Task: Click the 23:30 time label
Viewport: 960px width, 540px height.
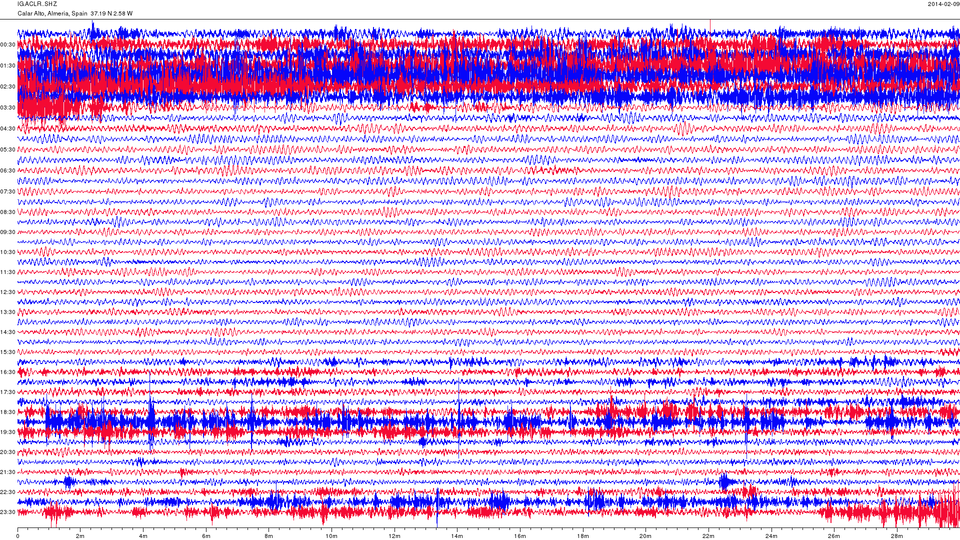Action: 8,512
